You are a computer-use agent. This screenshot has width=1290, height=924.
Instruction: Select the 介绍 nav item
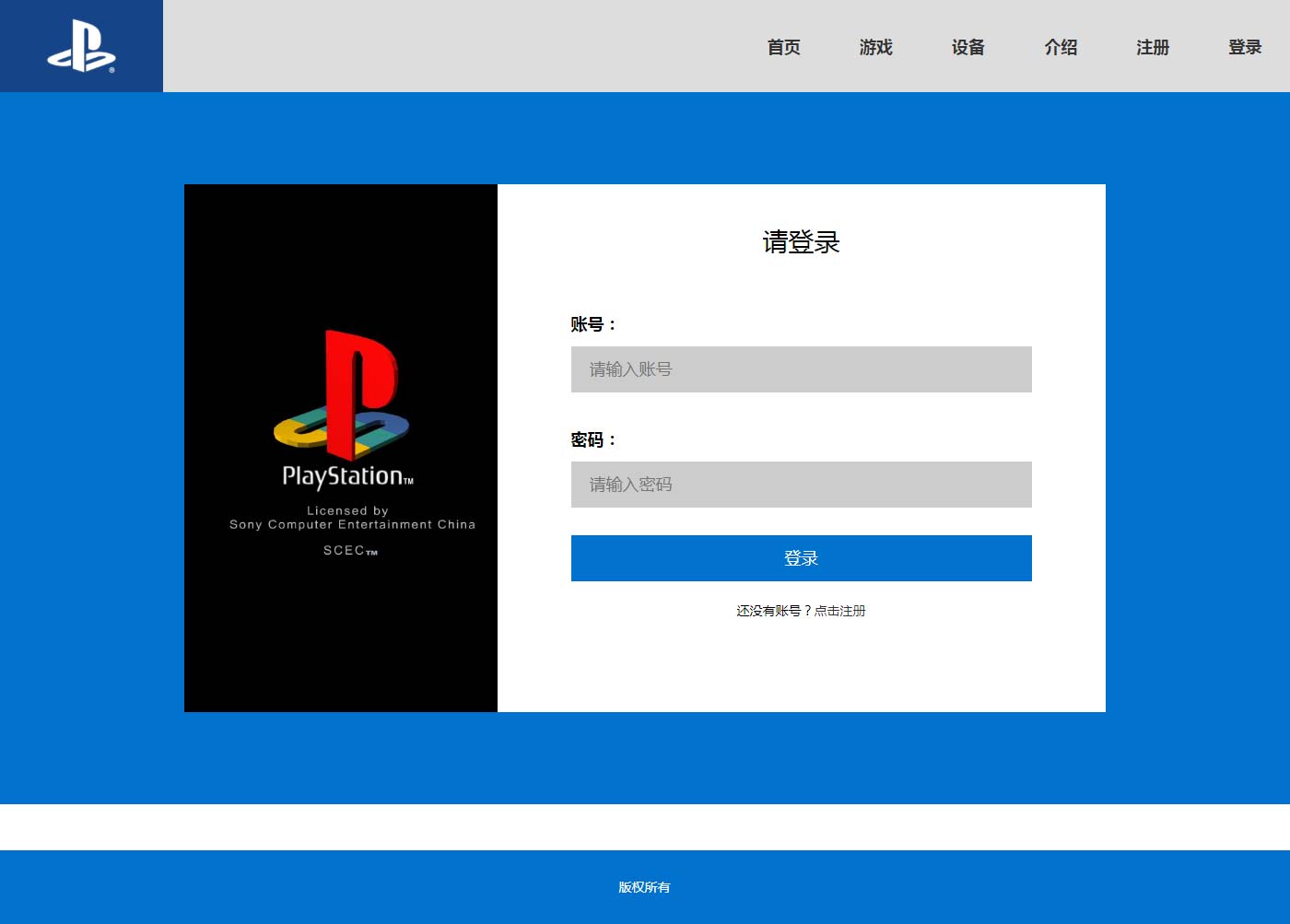pos(1061,47)
